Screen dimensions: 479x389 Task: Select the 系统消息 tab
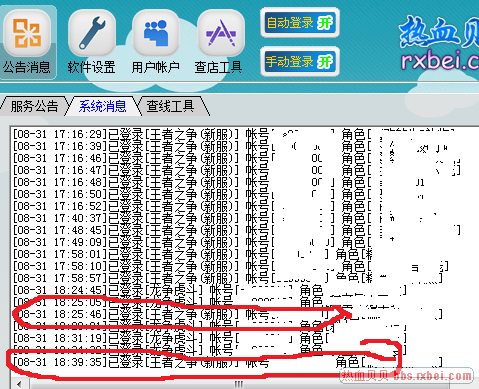tap(102, 106)
